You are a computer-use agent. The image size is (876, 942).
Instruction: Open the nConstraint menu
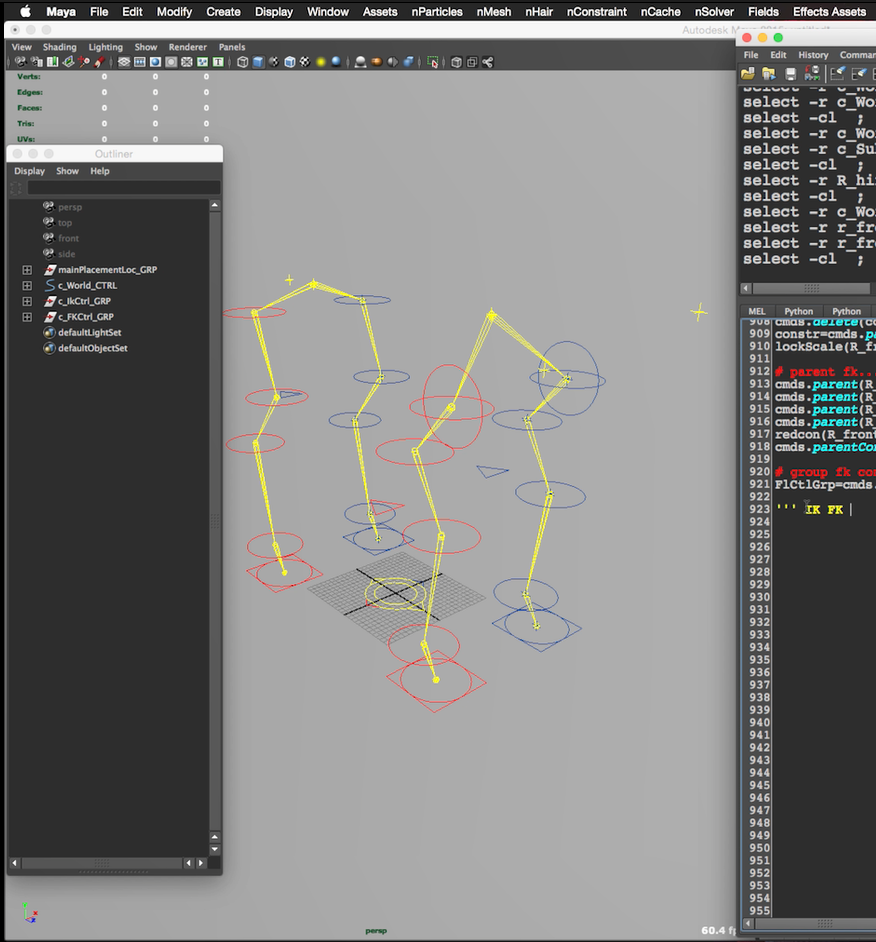point(597,11)
